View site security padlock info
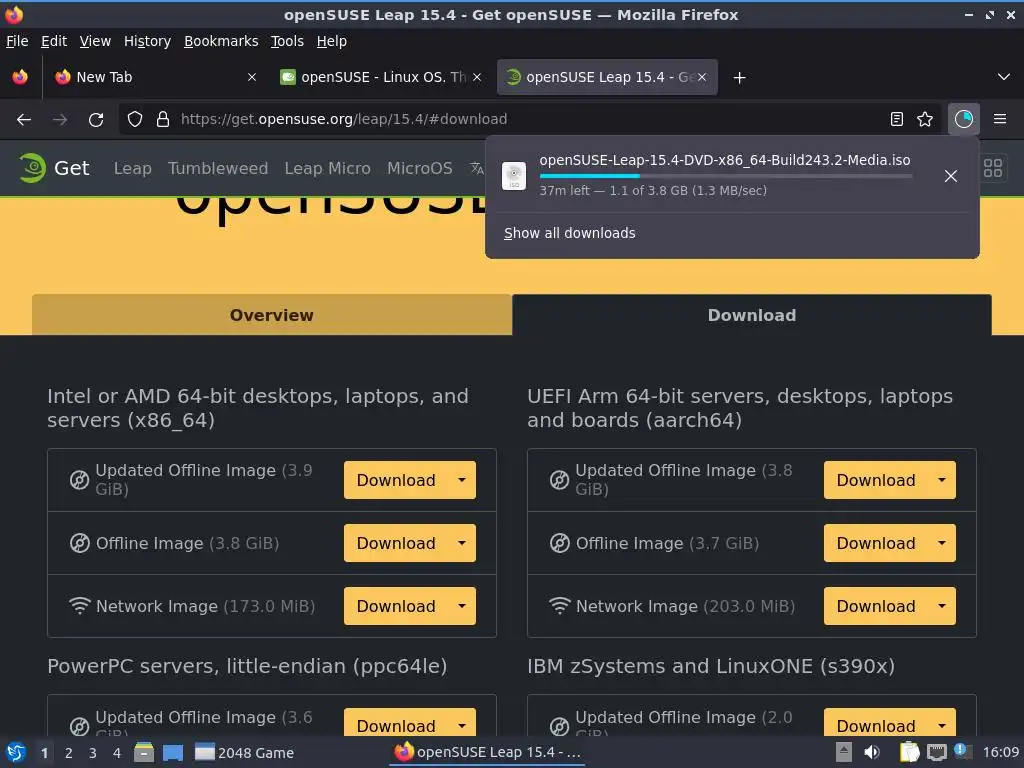This screenshot has width=1024, height=768. coord(163,119)
